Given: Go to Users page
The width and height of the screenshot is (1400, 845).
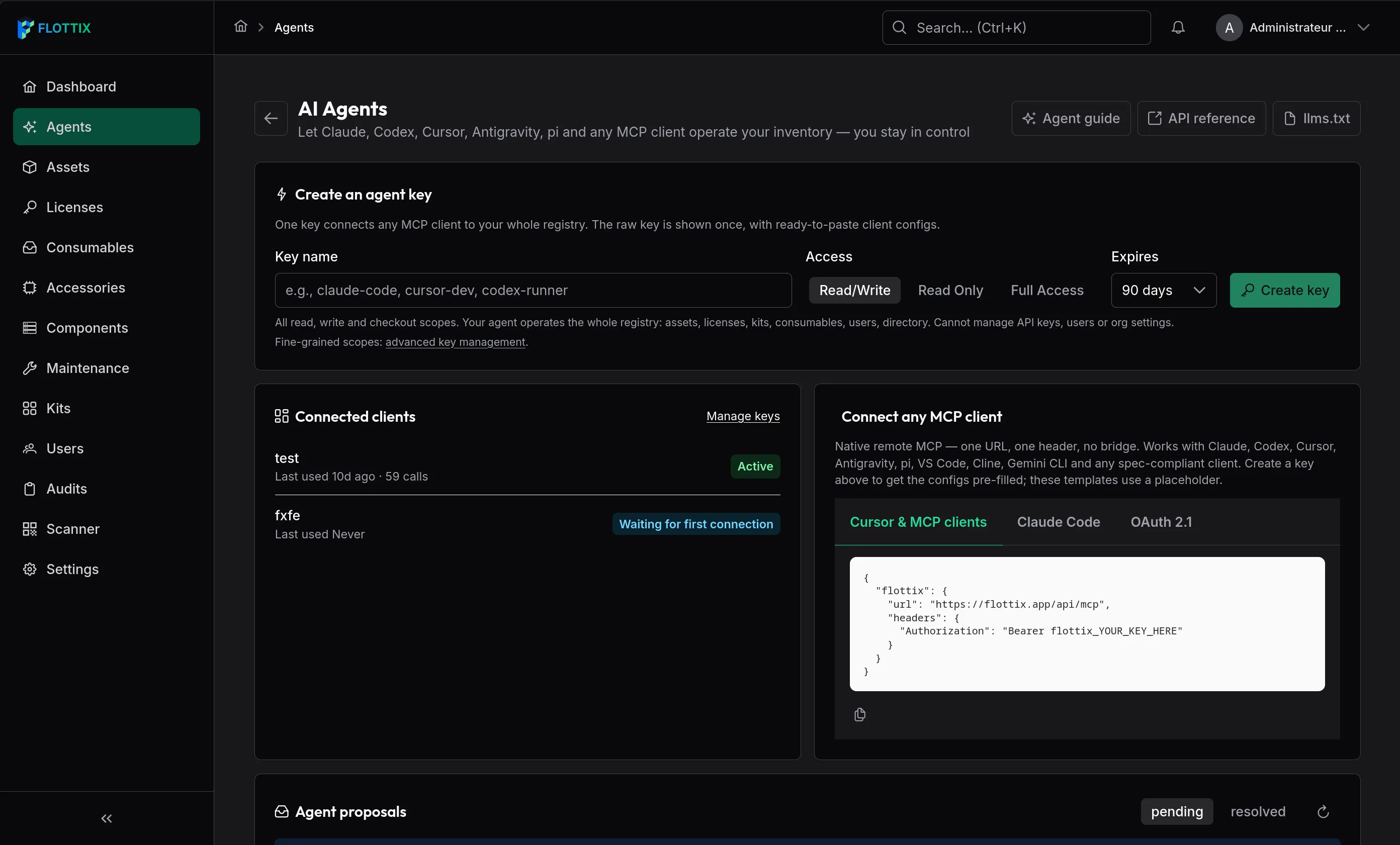Looking at the screenshot, I should pos(106,448).
